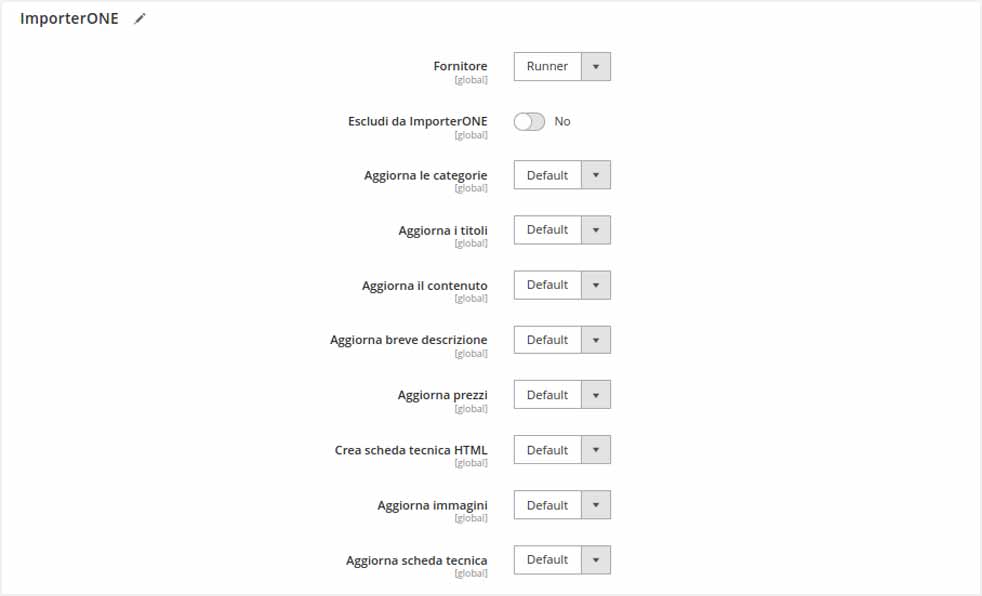Open the Aggiorna le categorie dropdown
Screen dimensions: 982x596
tap(562, 175)
